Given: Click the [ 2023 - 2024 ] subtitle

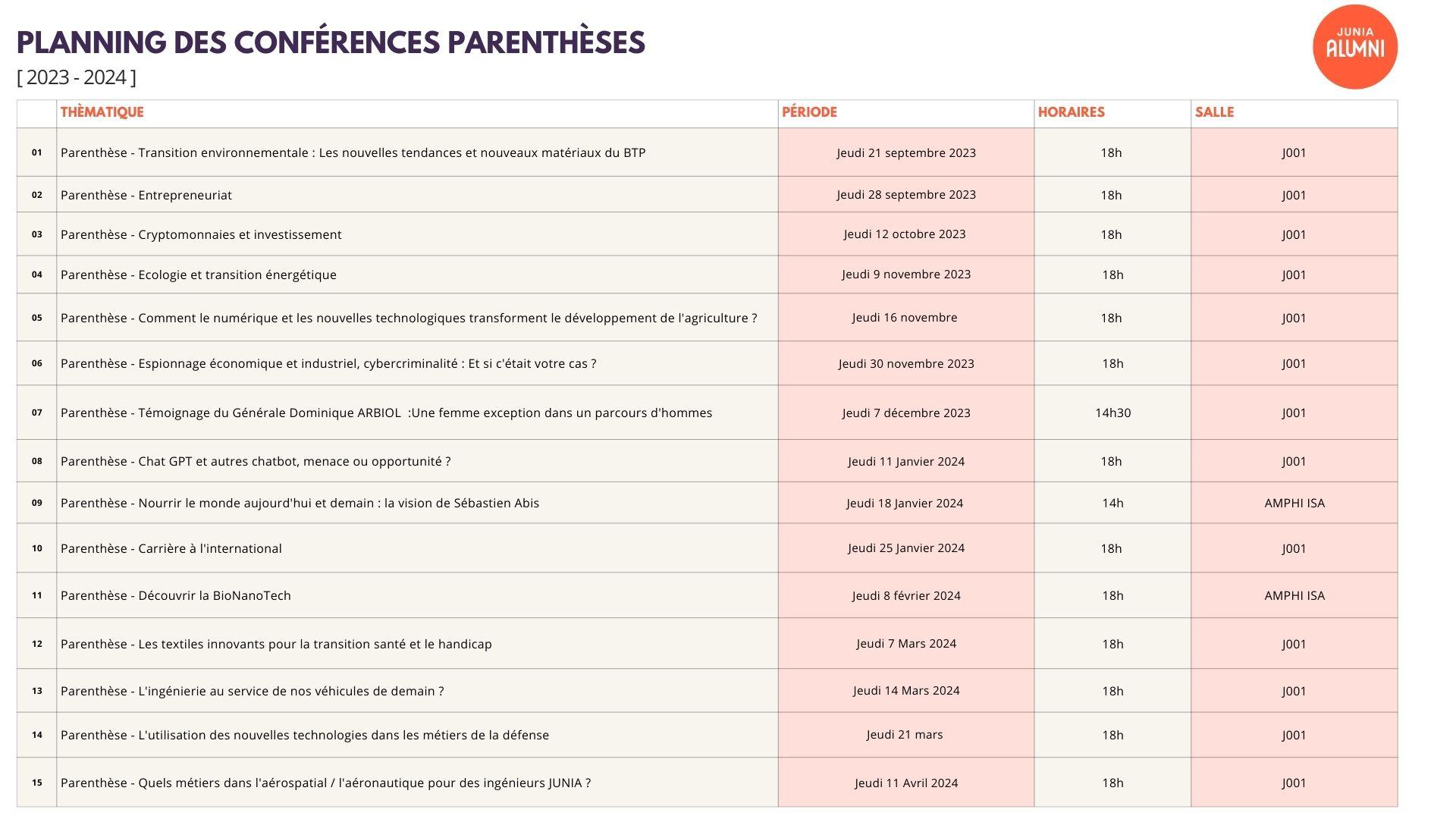Looking at the screenshot, I should (x=77, y=77).
